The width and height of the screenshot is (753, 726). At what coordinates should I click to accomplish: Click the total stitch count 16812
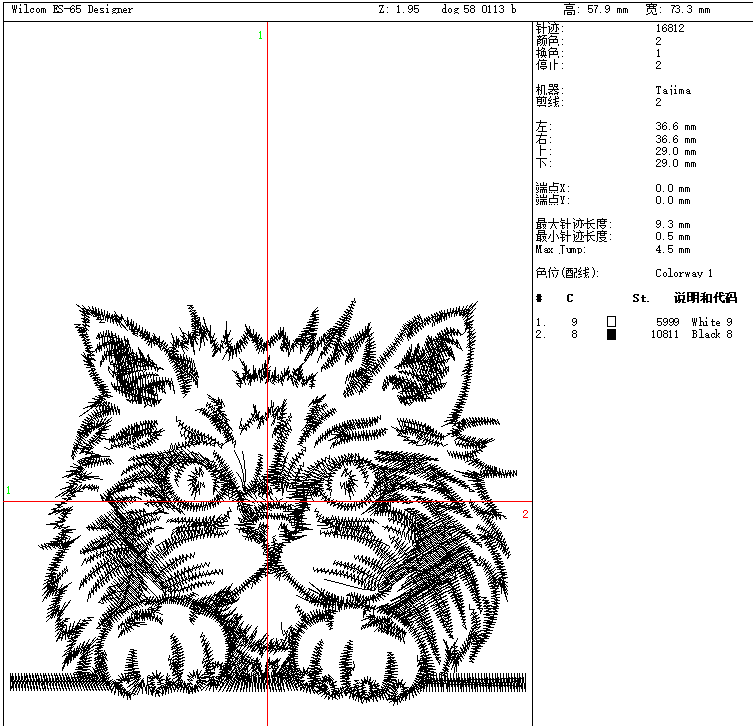coord(670,29)
